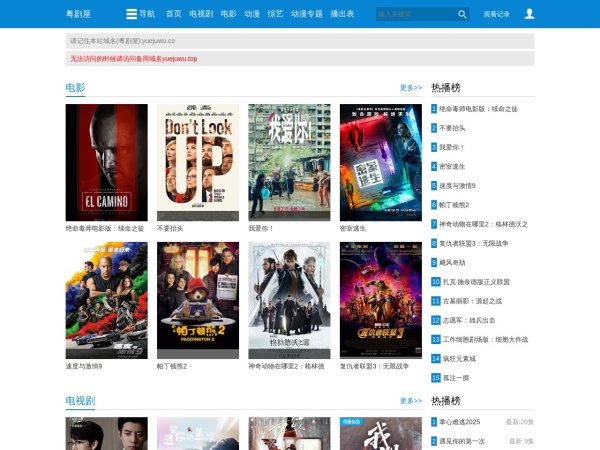Select 动漫 in the top navigation
This screenshot has width=600, height=450.
click(x=252, y=14)
